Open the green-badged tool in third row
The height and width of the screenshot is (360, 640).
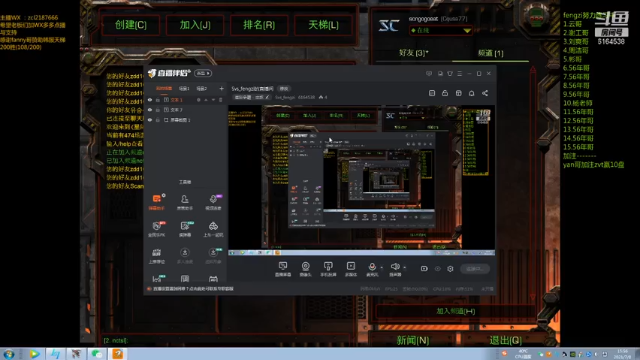[x=213, y=256]
